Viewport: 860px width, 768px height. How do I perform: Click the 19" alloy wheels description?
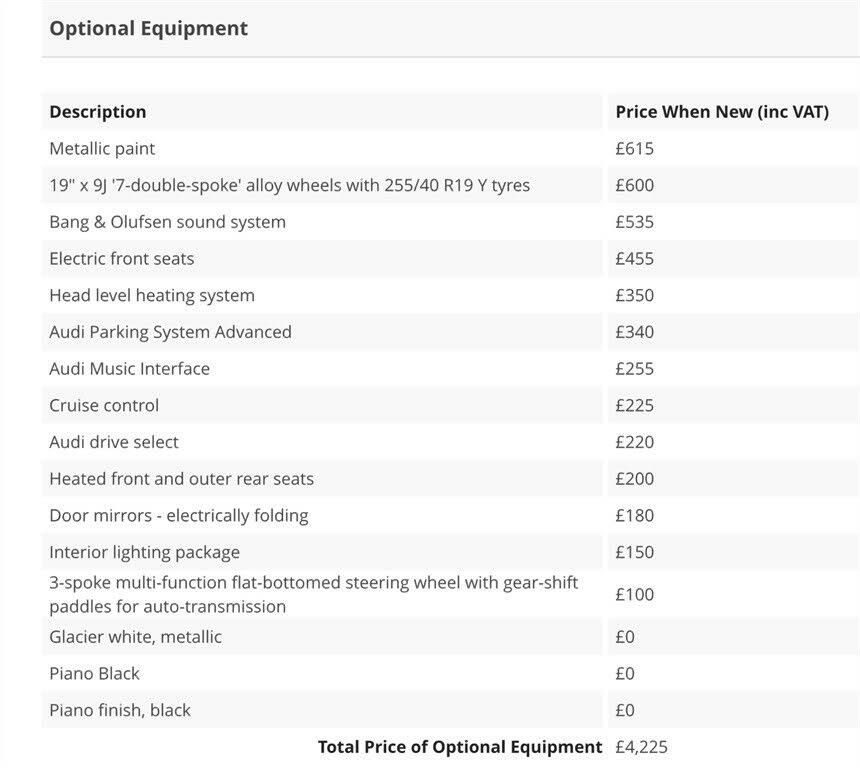(289, 185)
